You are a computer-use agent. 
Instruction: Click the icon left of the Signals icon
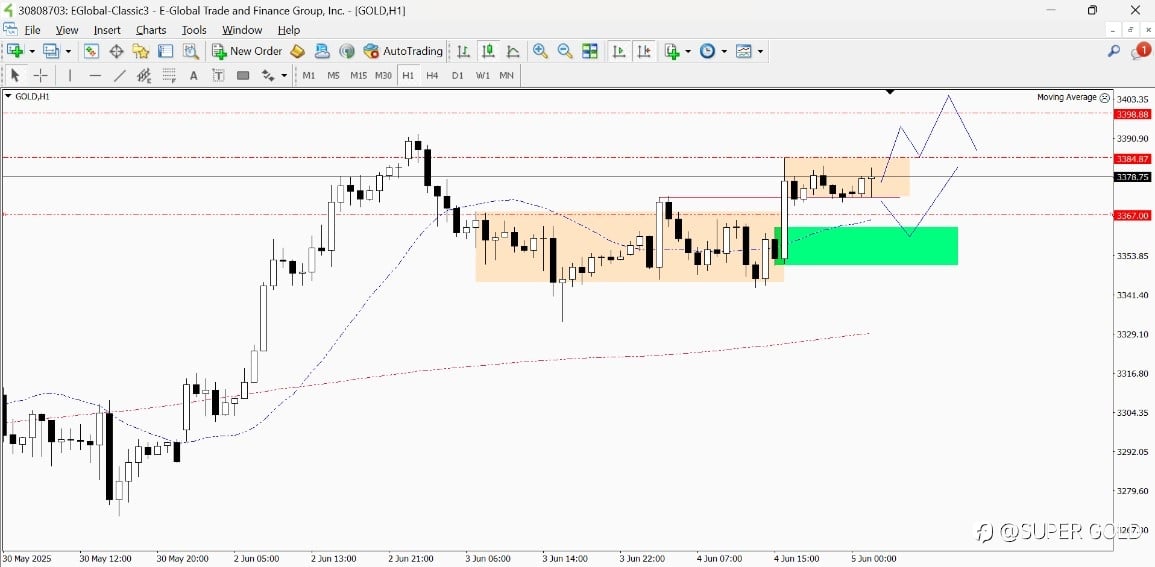(322, 51)
